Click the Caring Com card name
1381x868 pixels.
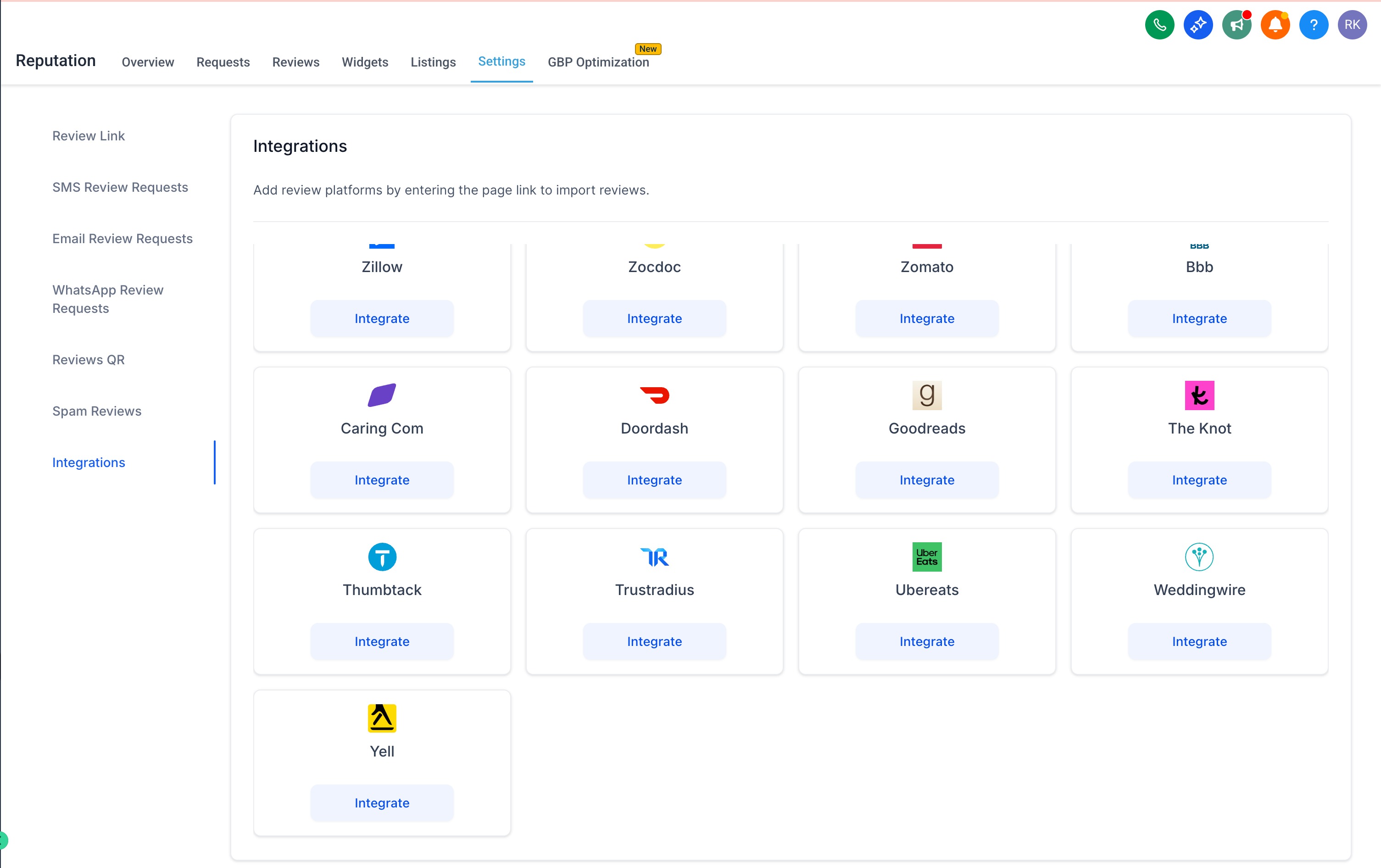pyautogui.click(x=382, y=428)
